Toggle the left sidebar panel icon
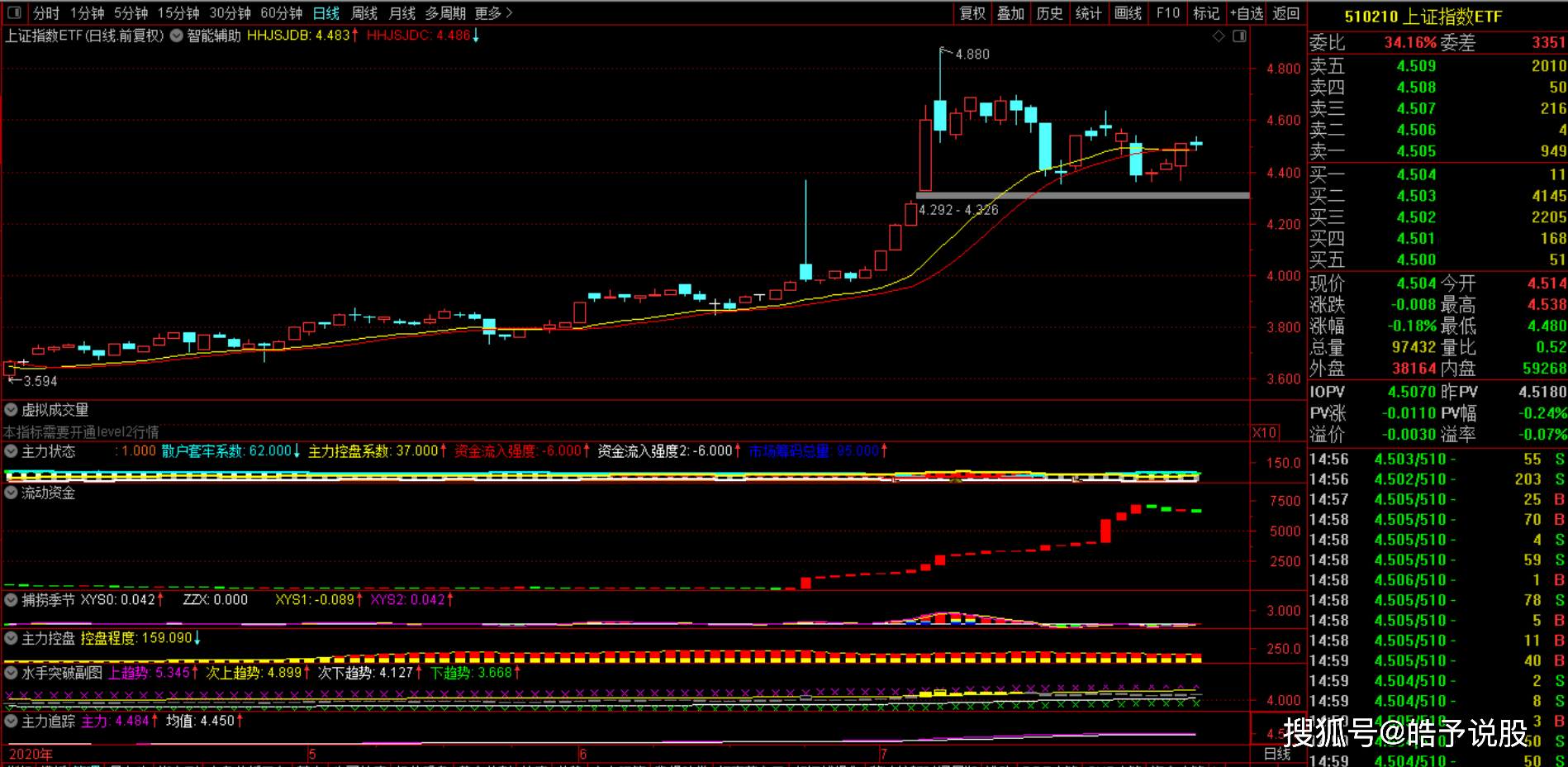This screenshot has height=767, width=1568. [x=14, y=13]
